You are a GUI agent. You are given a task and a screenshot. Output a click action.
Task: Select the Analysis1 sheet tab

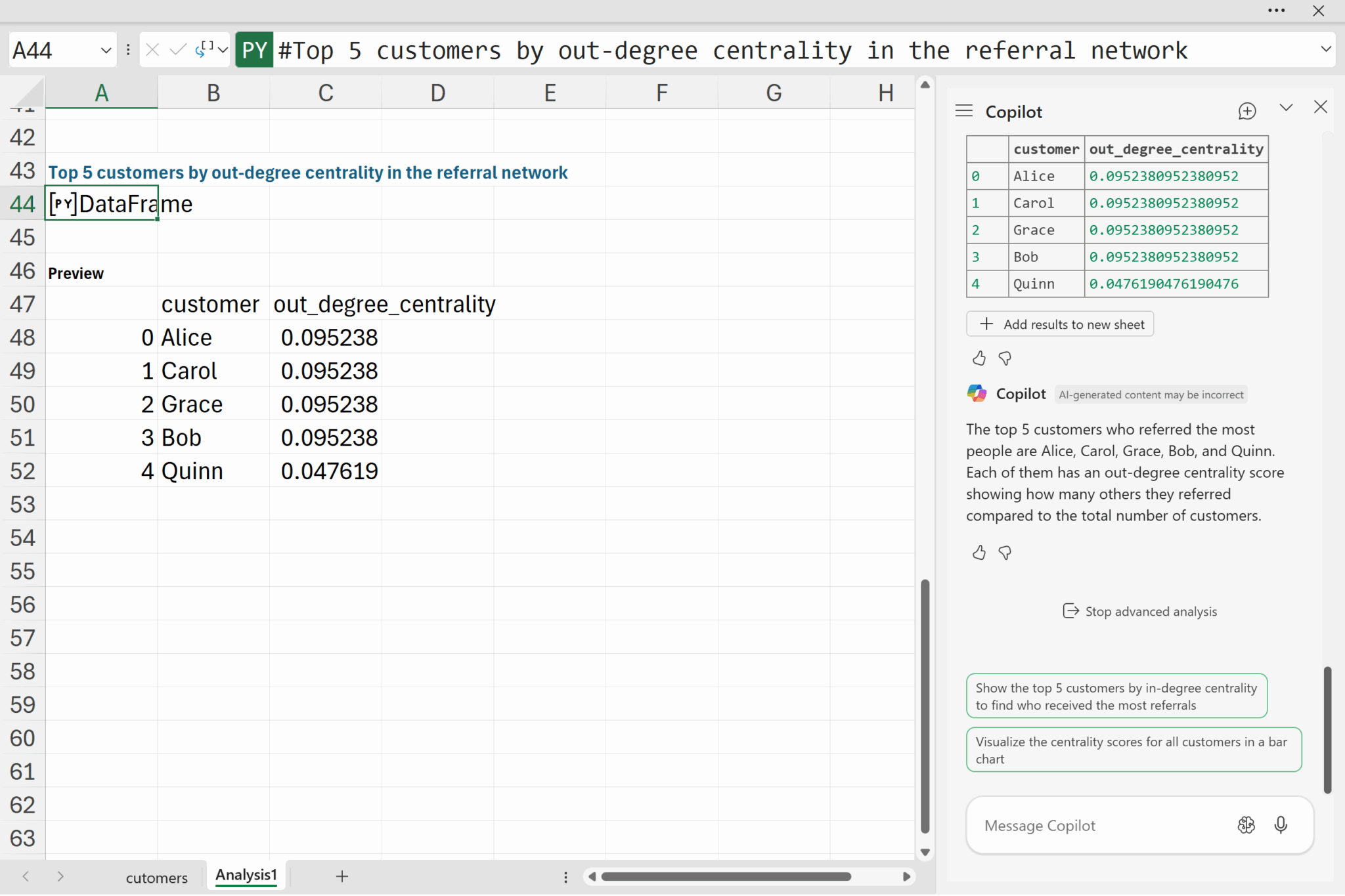[246, 875]
